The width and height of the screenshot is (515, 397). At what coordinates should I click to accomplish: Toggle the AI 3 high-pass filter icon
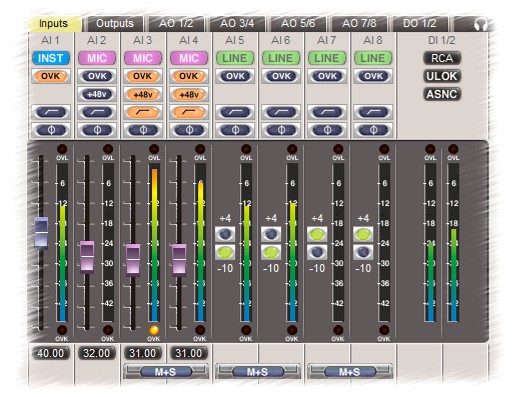tap(143, 112)
